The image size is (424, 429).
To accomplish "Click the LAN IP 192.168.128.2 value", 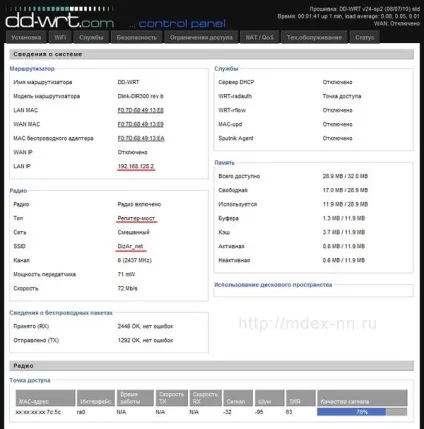I will point(136,166).
